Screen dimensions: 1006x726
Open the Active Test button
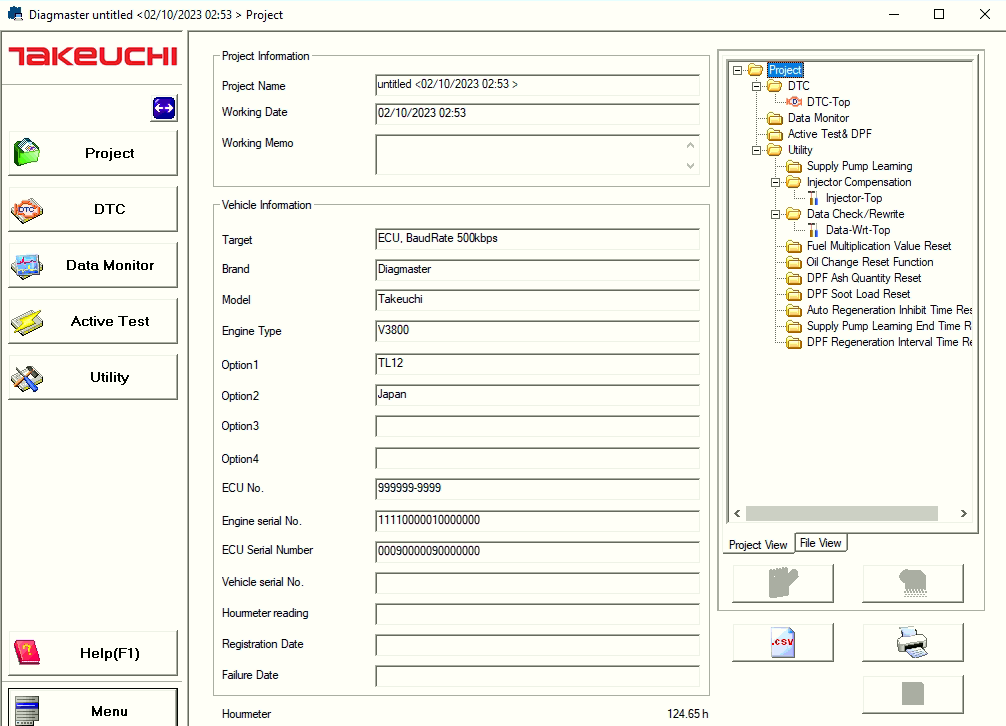[x=93, y=321]
